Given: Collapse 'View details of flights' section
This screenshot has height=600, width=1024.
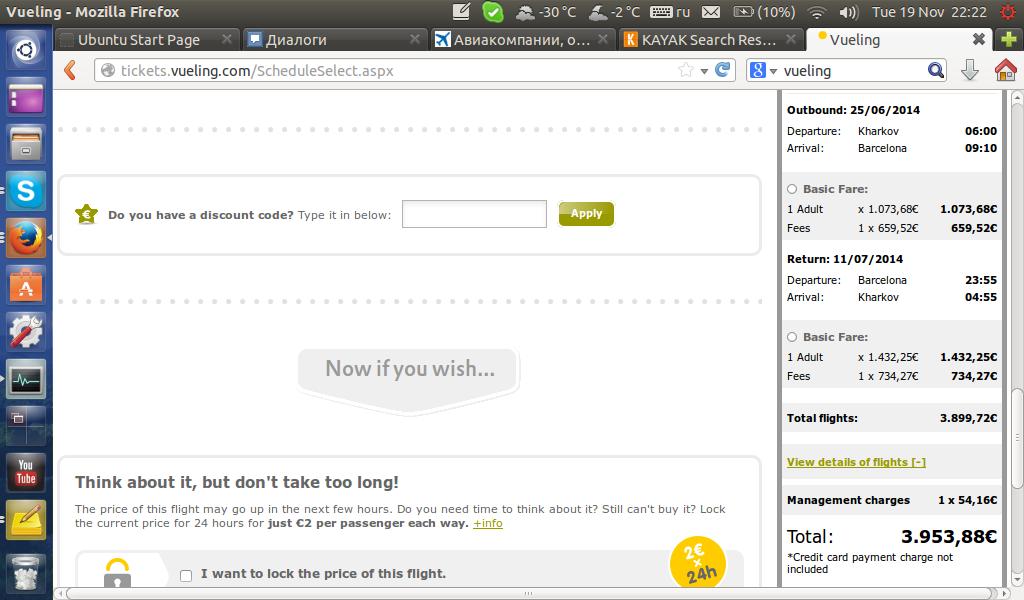Looking at the screenshot, I should coord(856,462).
